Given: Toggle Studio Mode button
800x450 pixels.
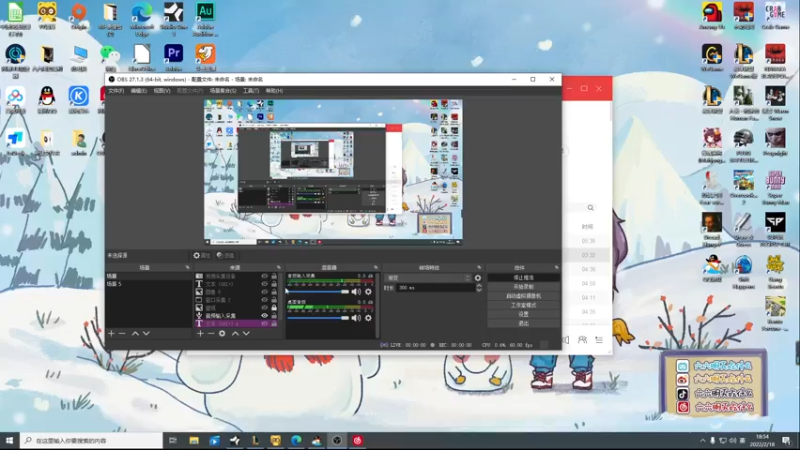Looking at the screenshot, I should click(523, 305).
